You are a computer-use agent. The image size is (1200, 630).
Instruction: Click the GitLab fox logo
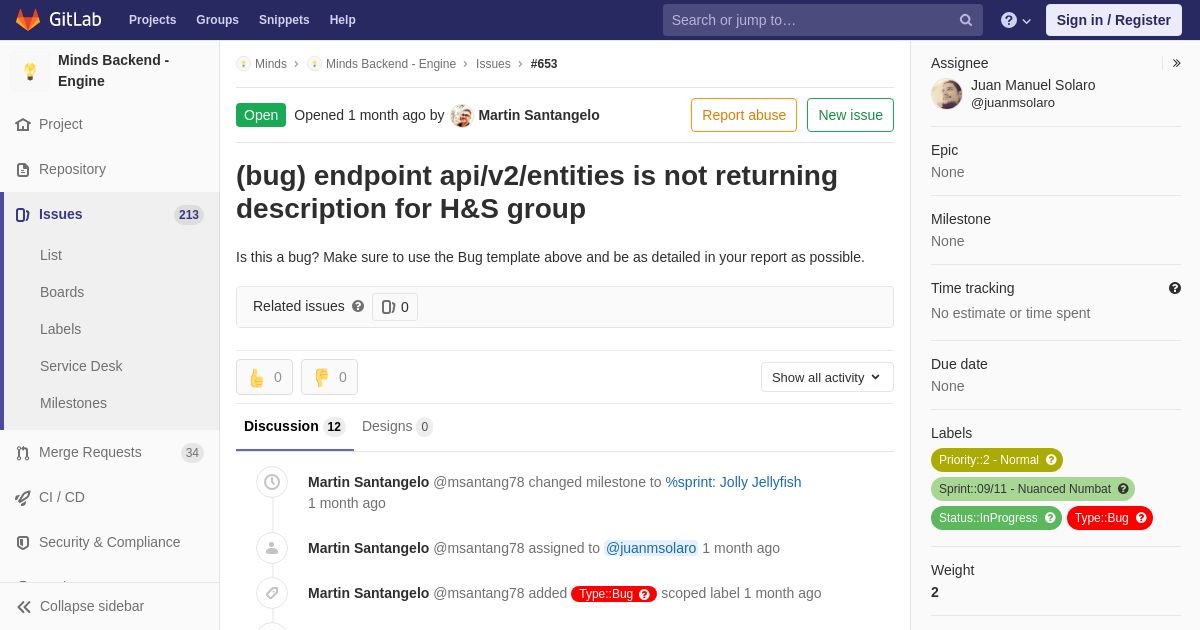click(x=28, y=20)
